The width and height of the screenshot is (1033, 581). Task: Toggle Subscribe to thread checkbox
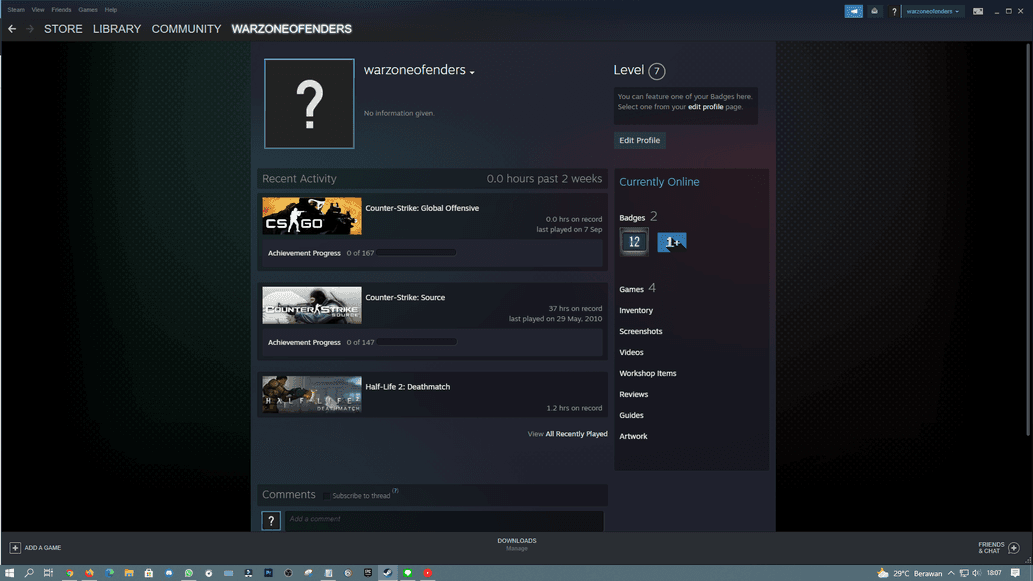[x=326, y=495]
